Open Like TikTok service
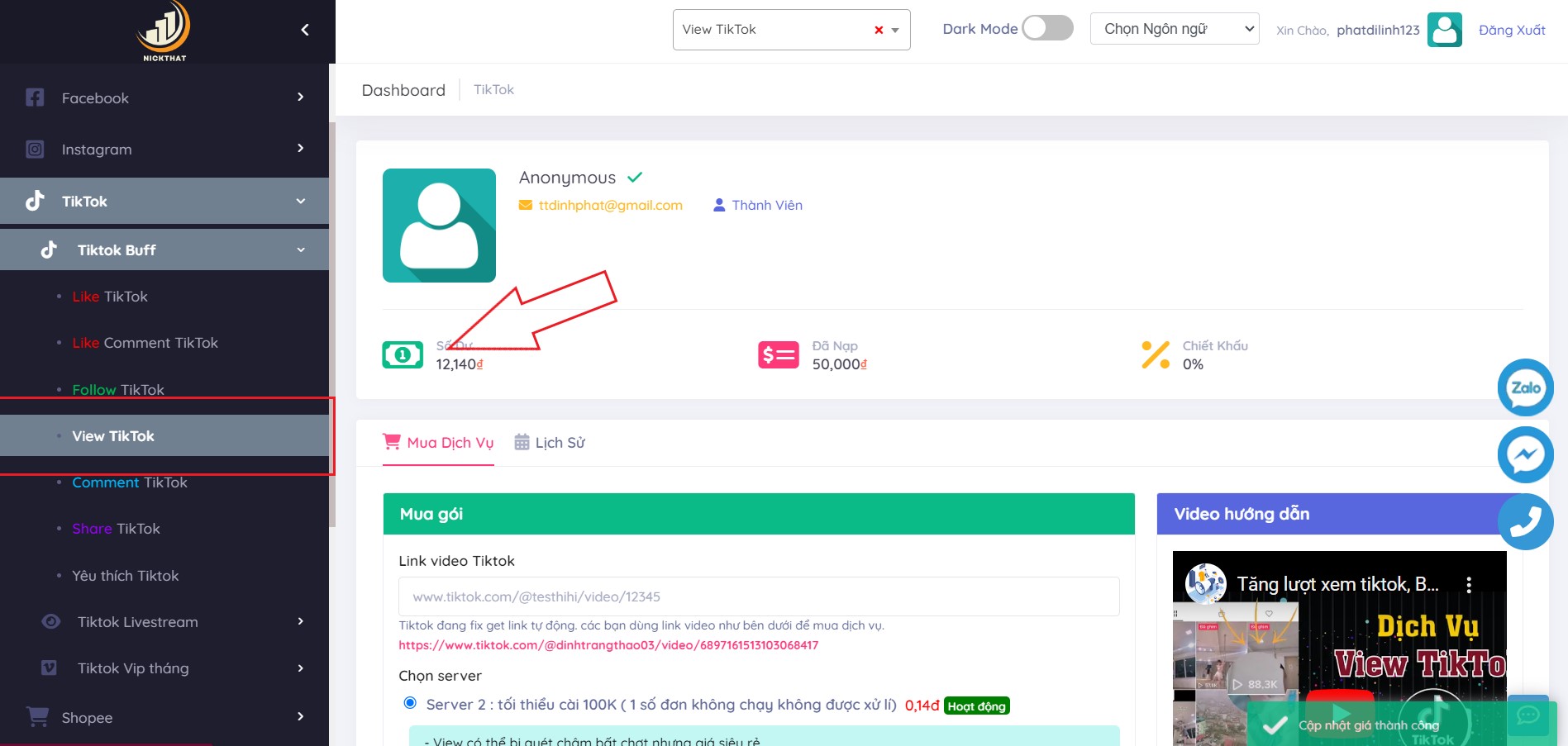This screenshot has width=1568, height=746. tap(110, 297)
